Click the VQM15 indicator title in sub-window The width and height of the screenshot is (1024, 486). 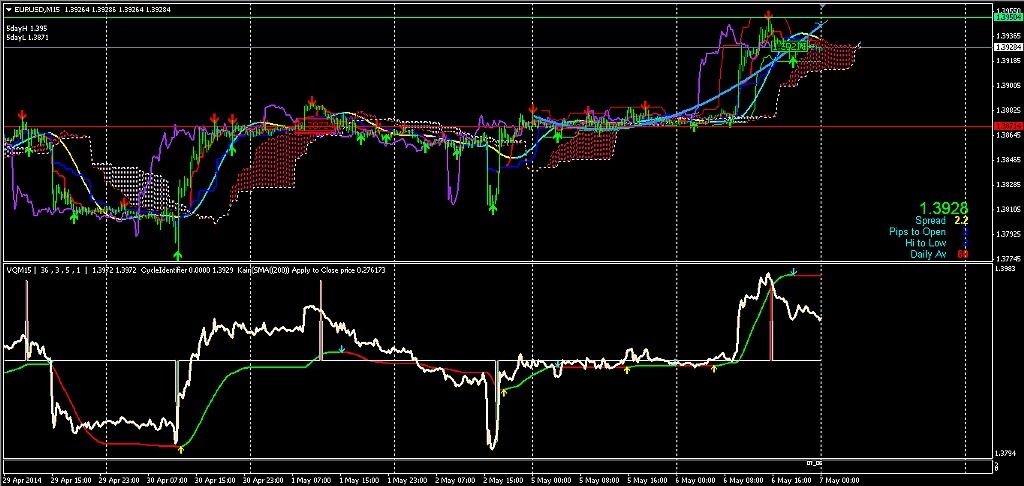pos(20,269)
